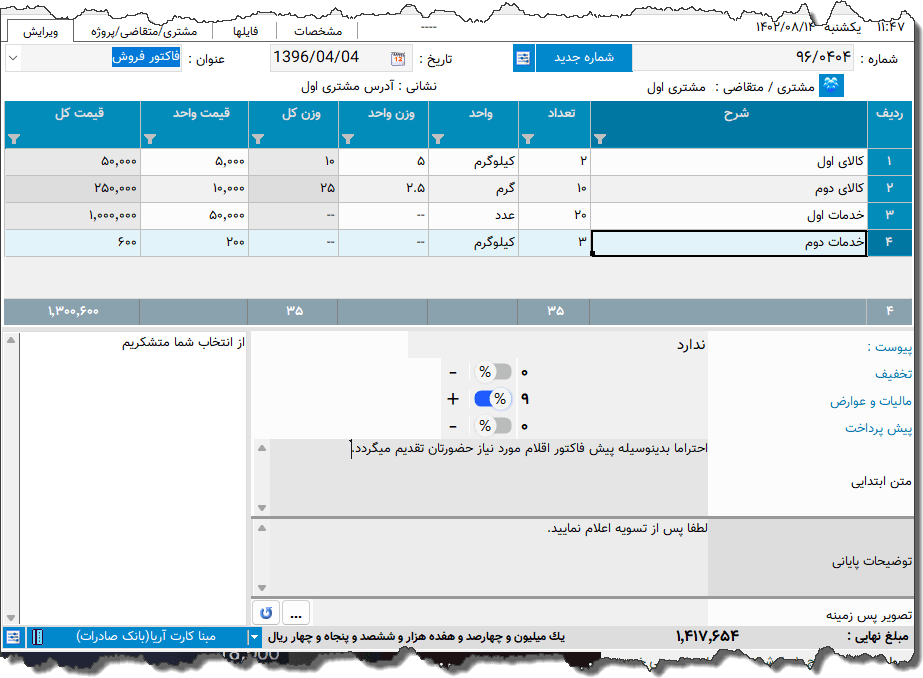Click the list icon beside شماره جدید
Viewport: 923px width, 678px height.
pyautogui.click(x=524, y=58)
